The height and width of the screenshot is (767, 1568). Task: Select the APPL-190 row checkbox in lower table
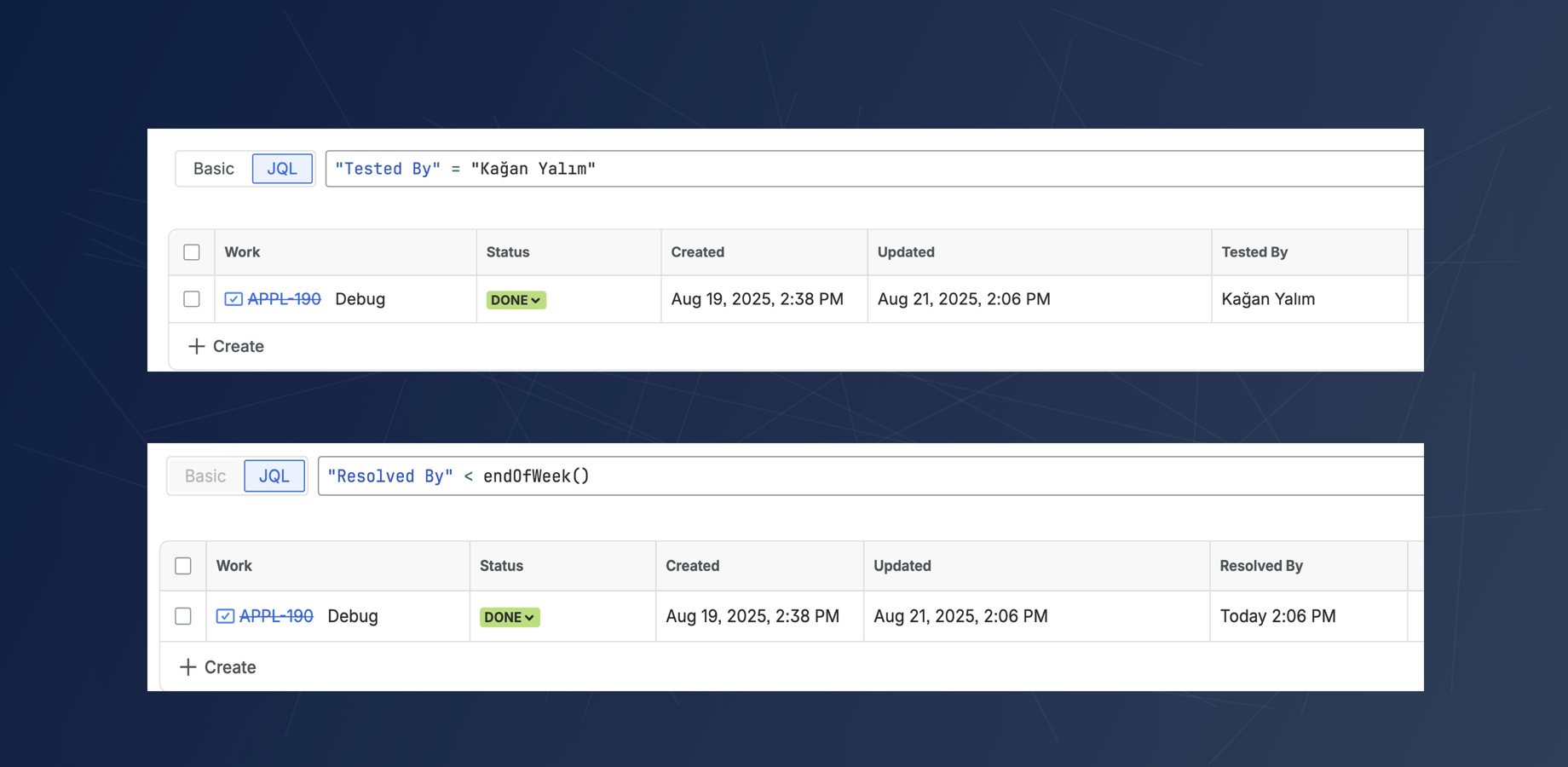pos(183,616)
